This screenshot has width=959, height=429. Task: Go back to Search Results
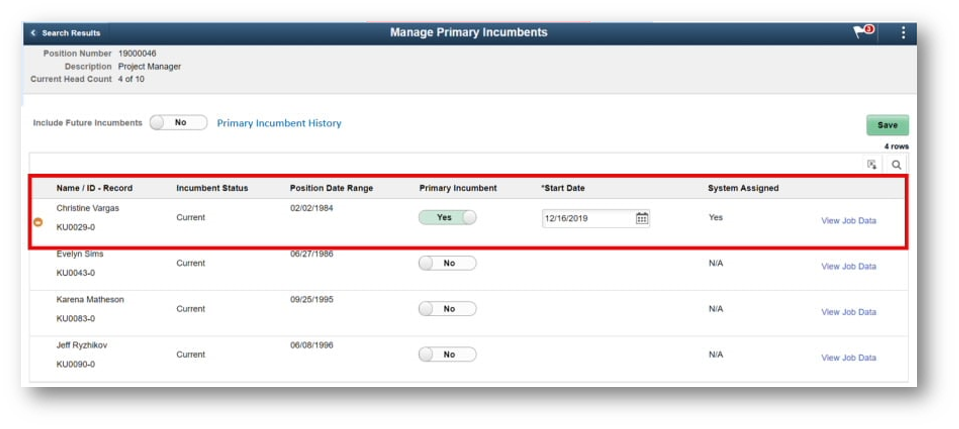pos(65,33)
